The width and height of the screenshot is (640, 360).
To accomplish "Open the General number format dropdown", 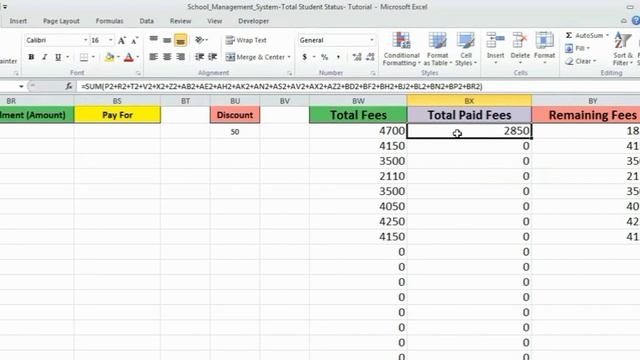I will (371, 40).
